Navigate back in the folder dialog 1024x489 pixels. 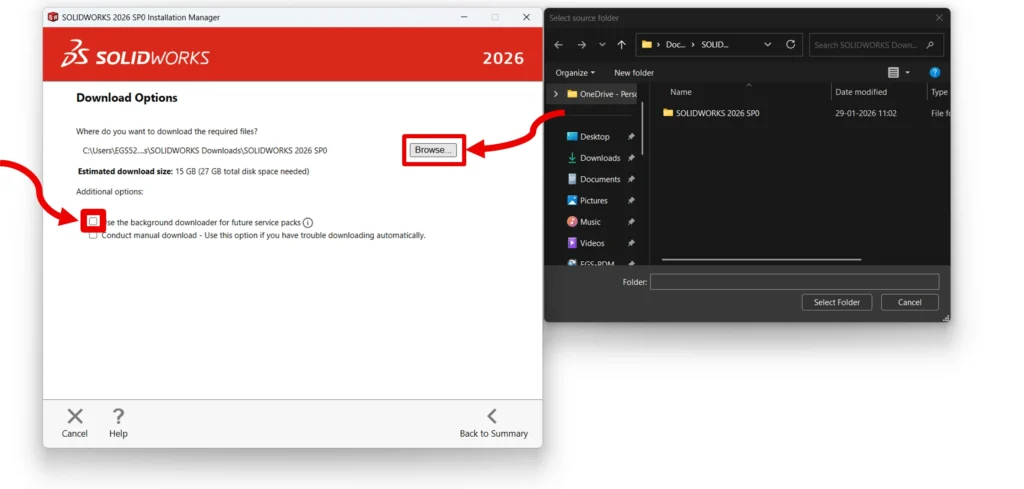(558, 45)
